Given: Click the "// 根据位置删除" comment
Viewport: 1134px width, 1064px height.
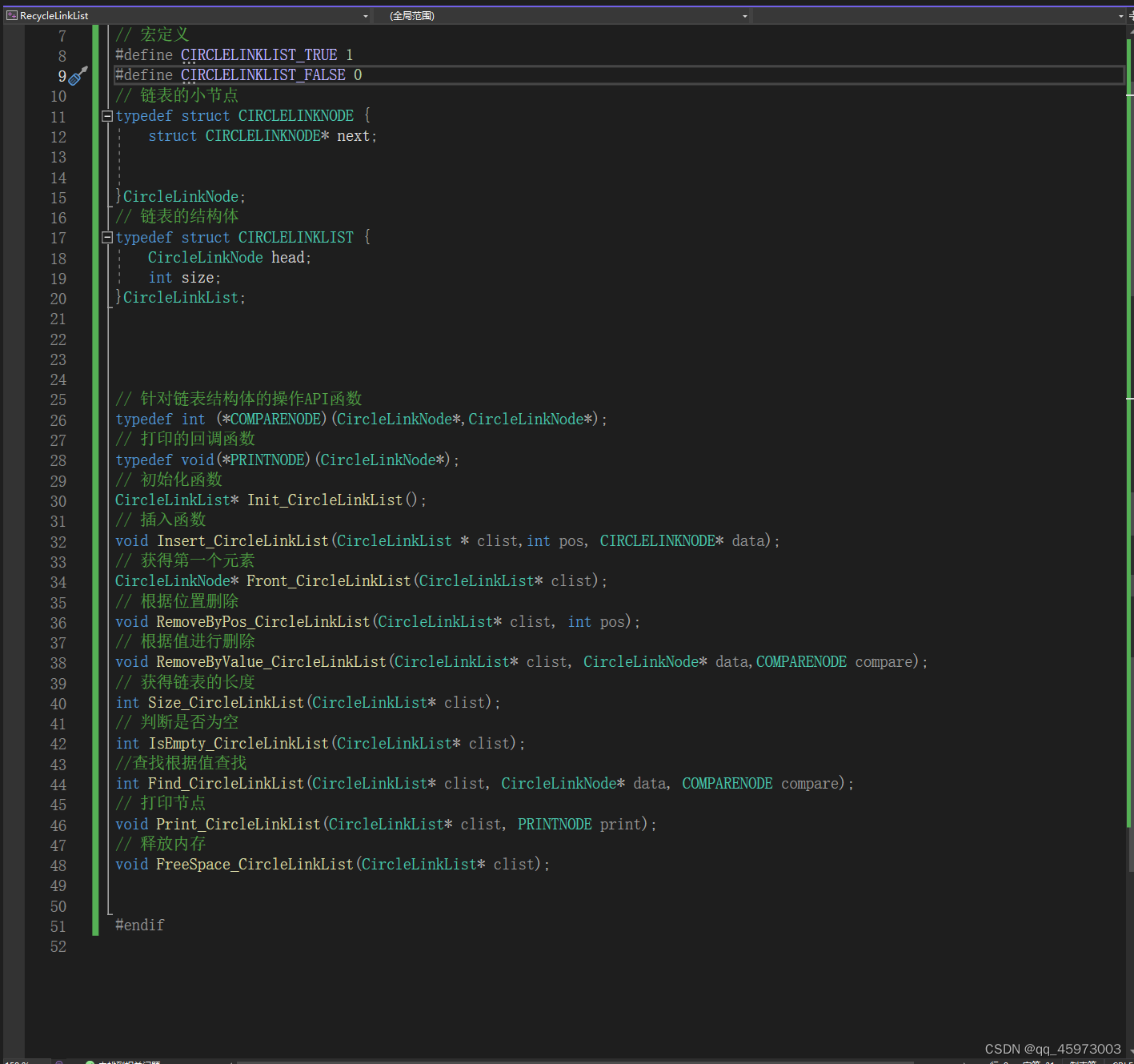Looking at the screenshot, I should coord(177,601).
